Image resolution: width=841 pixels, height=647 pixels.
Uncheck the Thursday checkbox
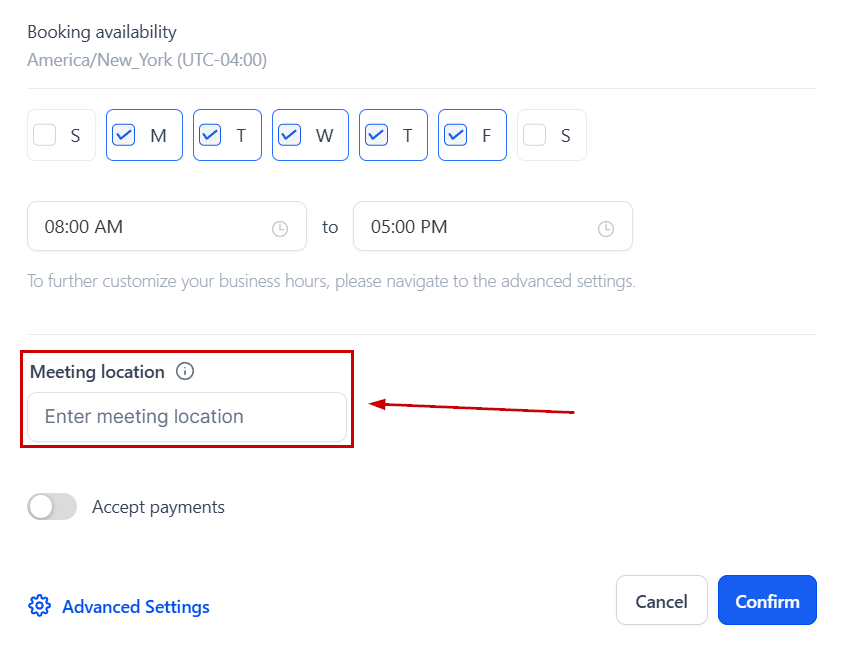[x=377, y=135]
